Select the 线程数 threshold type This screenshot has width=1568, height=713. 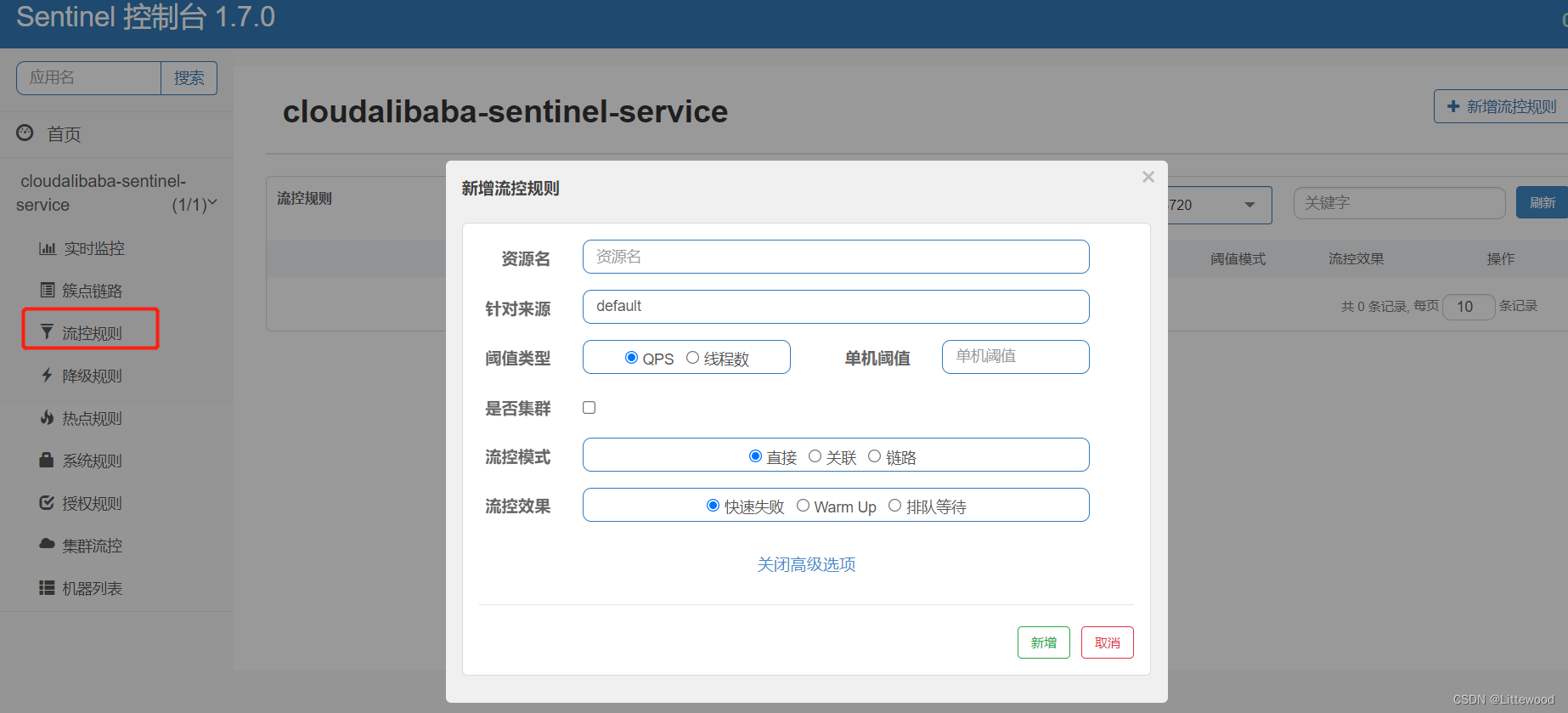click(x=692, y=358)
